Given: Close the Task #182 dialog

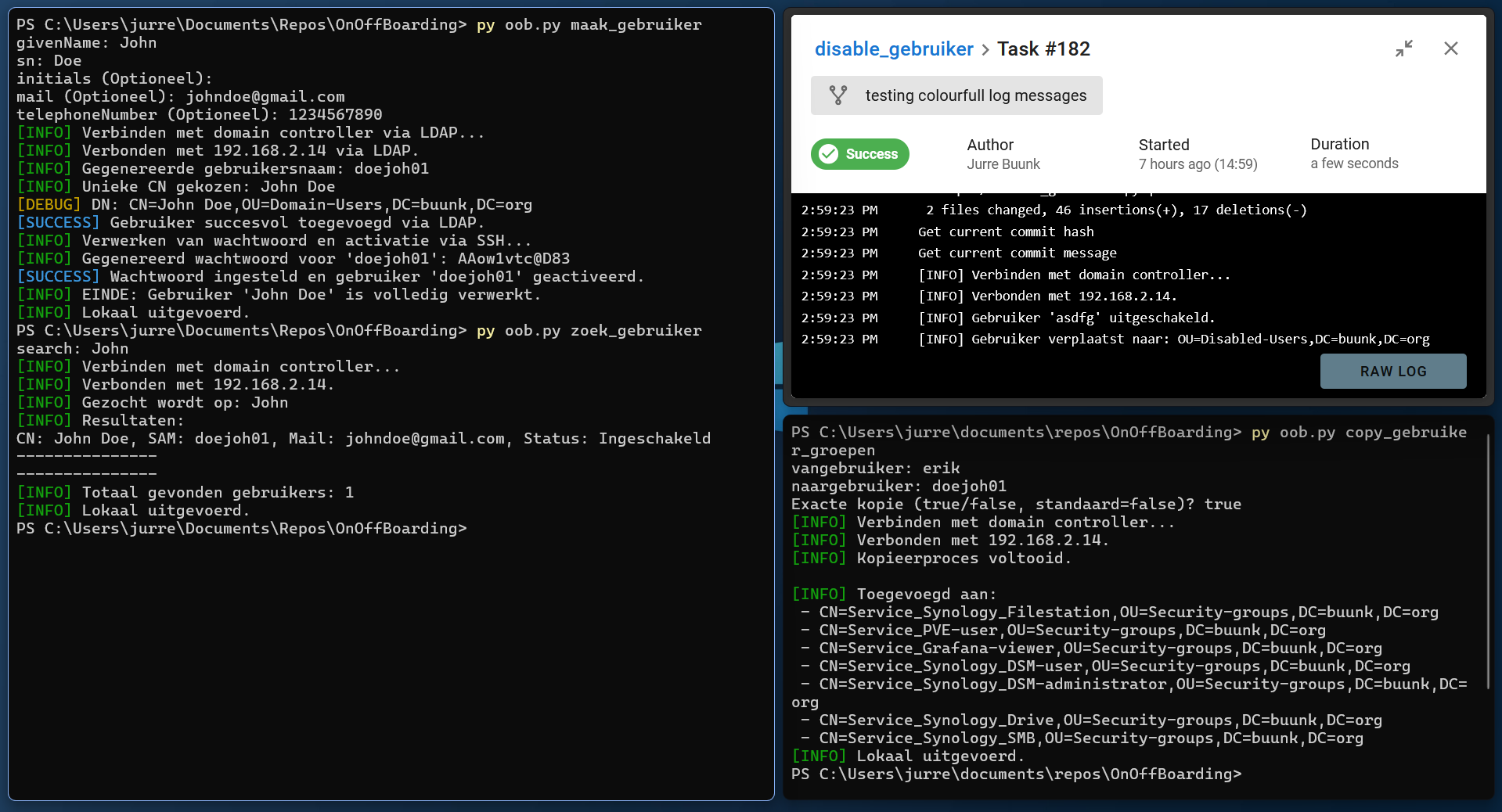Looking at the screenshot, I should [x=1450, y=49].
